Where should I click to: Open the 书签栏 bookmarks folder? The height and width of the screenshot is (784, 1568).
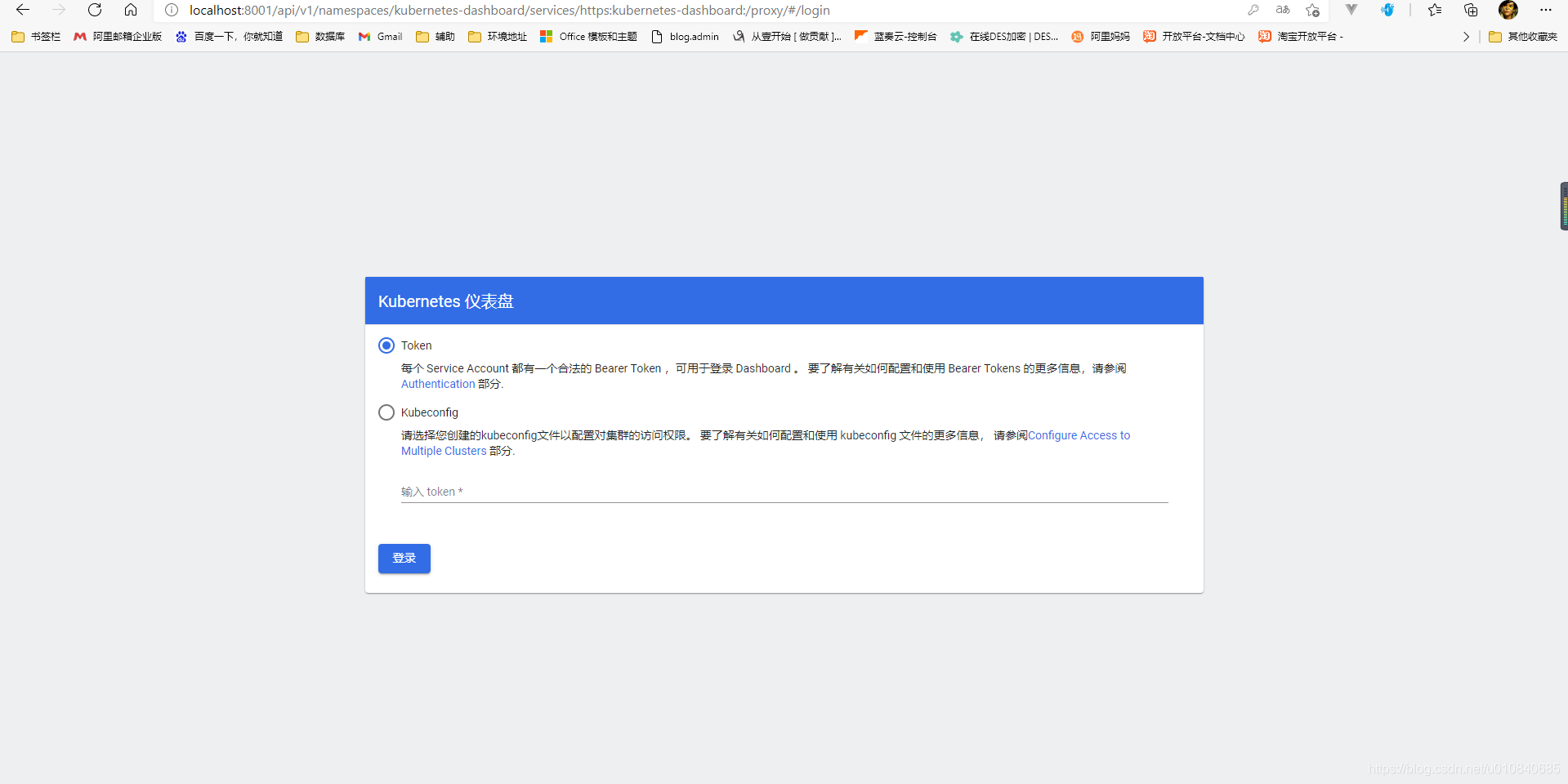[x=36, y=36]
